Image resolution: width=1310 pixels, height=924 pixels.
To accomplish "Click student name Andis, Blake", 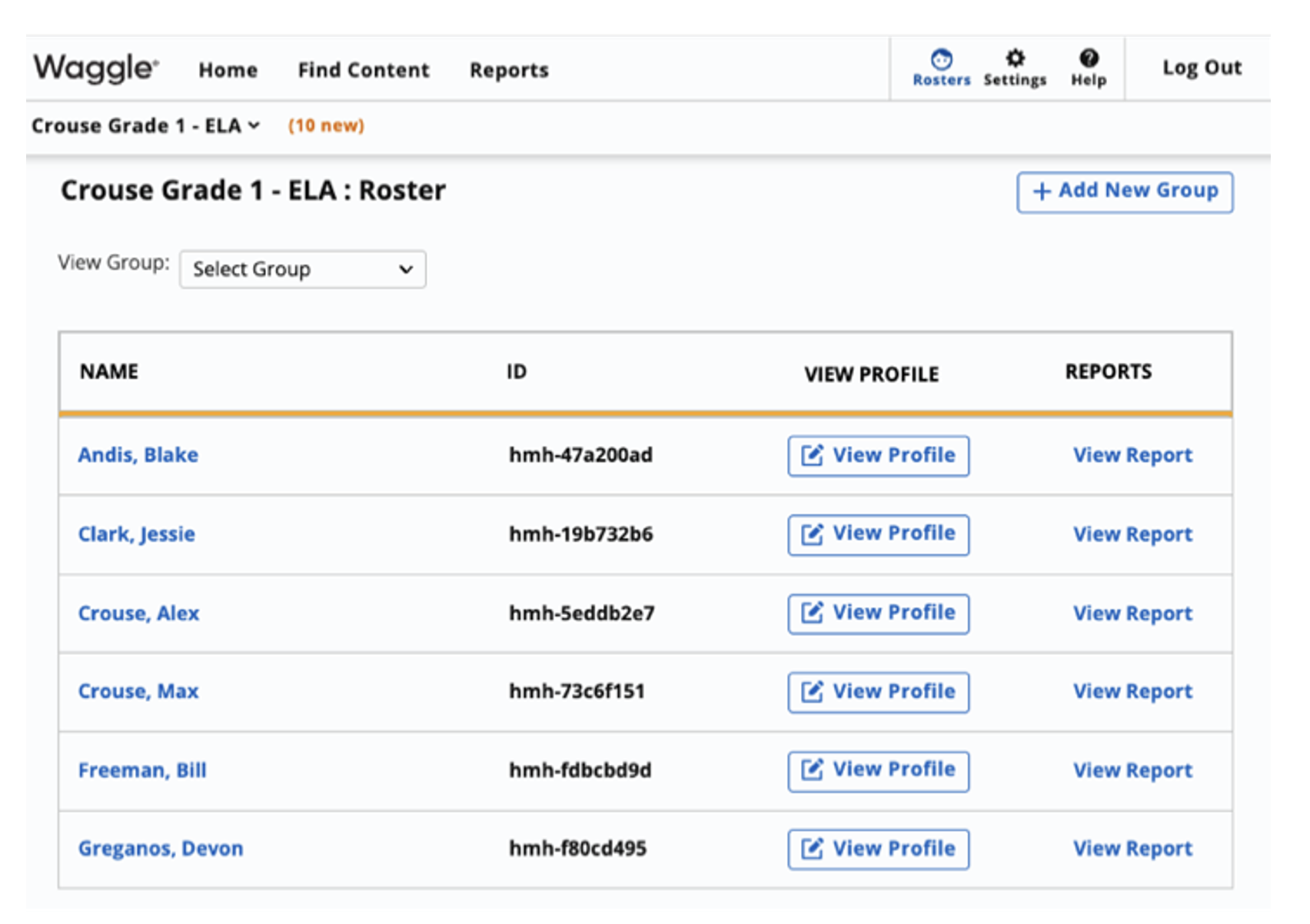I will coord(138,455).
